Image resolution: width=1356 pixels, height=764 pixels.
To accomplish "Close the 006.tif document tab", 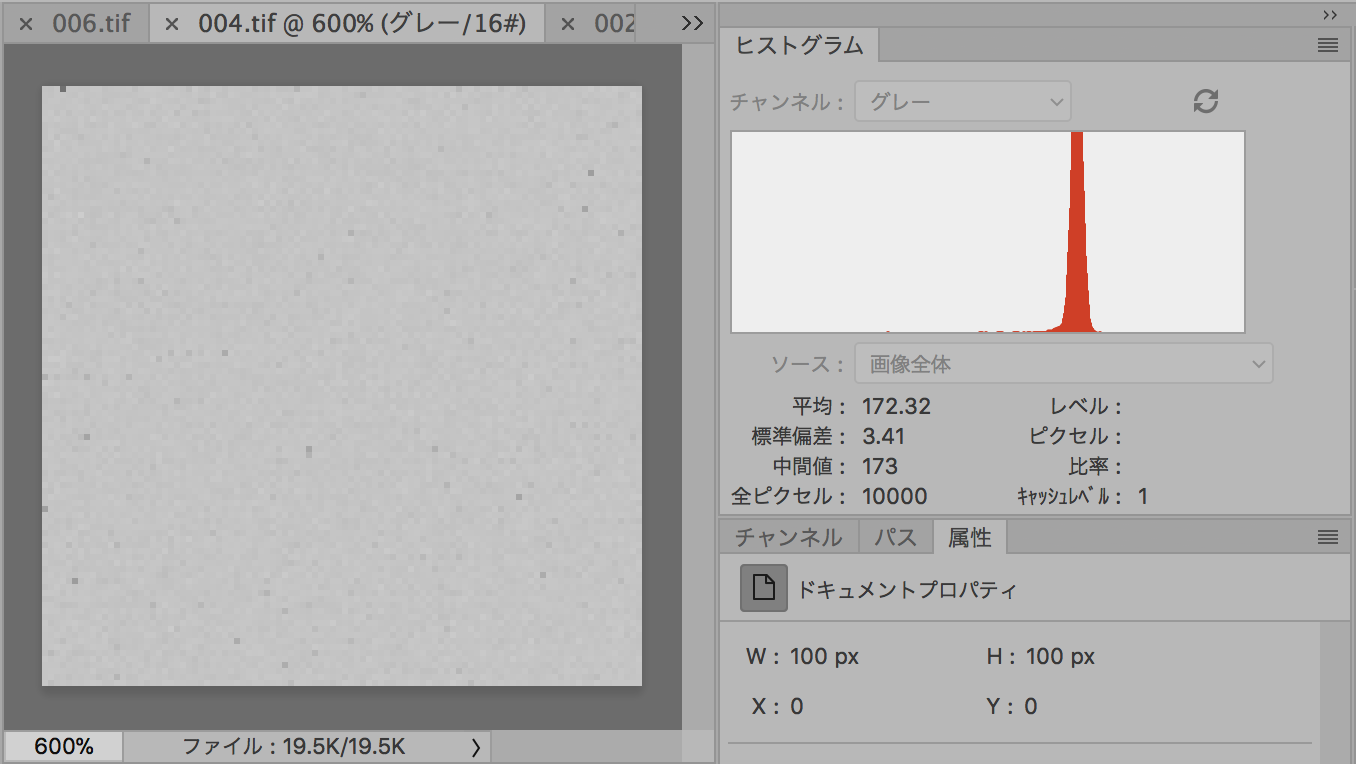I will click(26, 24).
